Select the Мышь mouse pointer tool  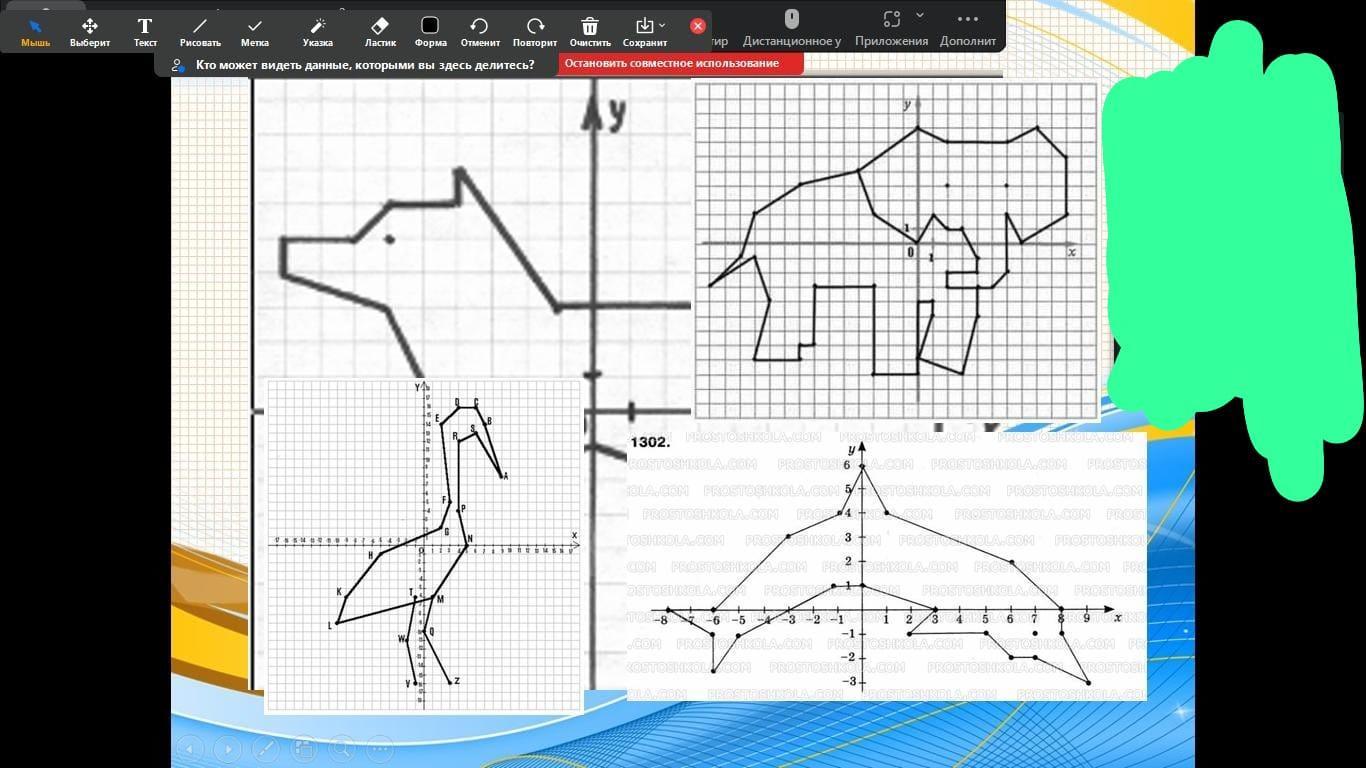pyautogui.click(x=36, y=32)
